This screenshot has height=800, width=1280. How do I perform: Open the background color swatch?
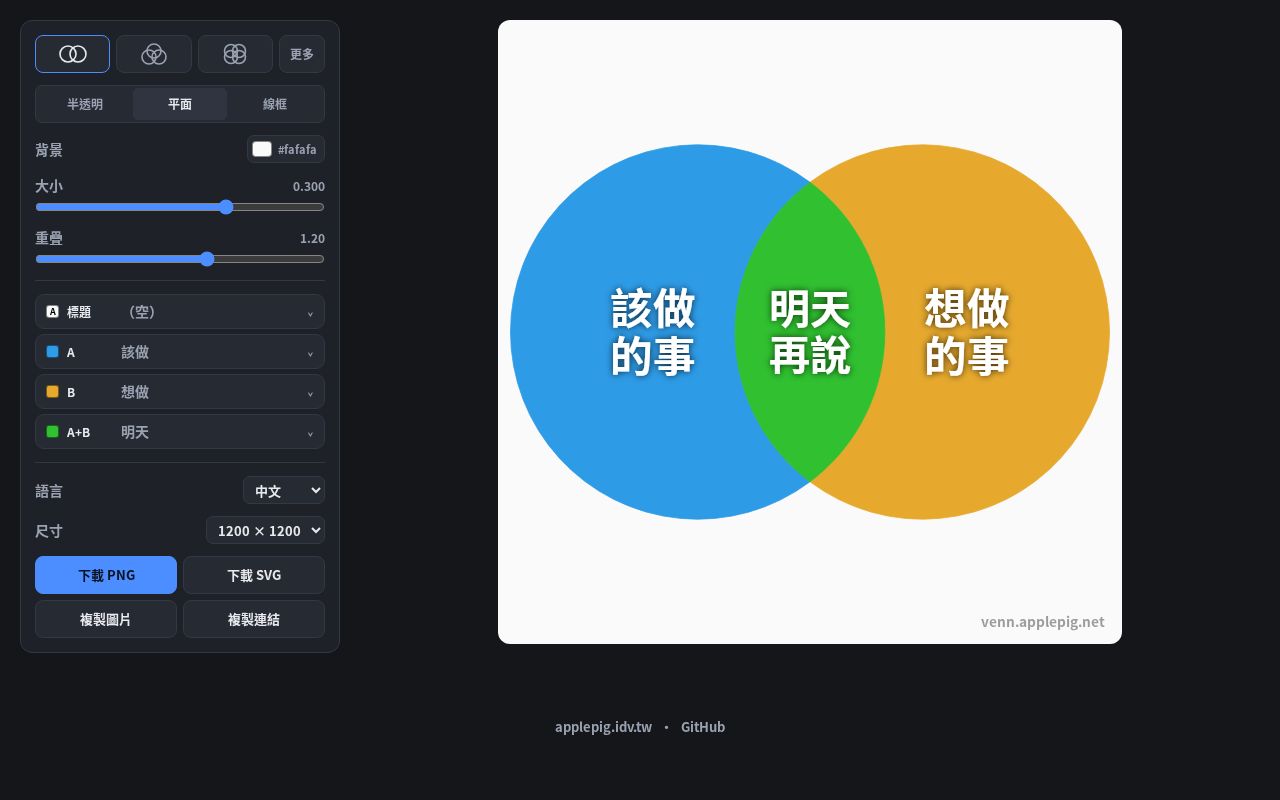262,149
